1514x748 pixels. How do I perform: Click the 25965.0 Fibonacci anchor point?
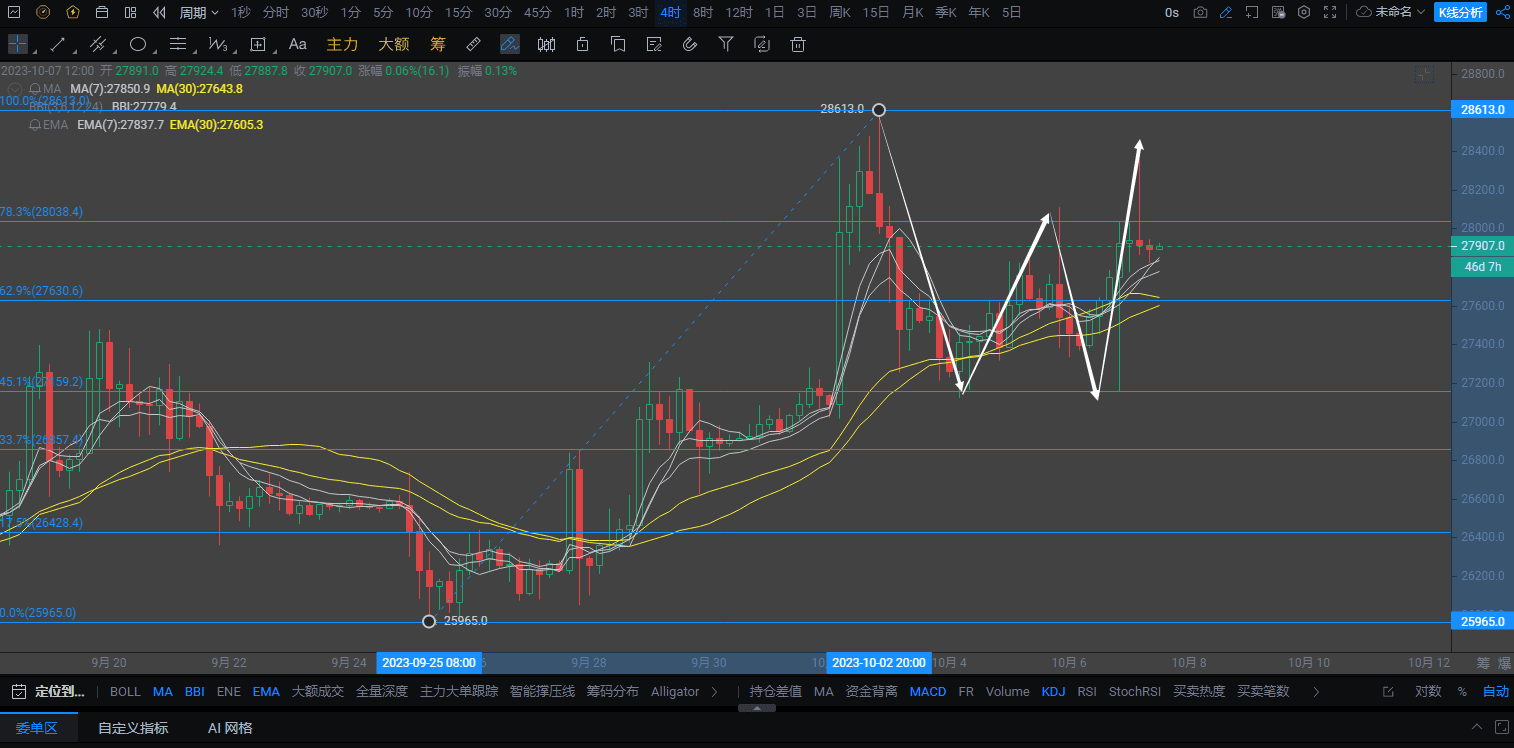pos(429,621)
